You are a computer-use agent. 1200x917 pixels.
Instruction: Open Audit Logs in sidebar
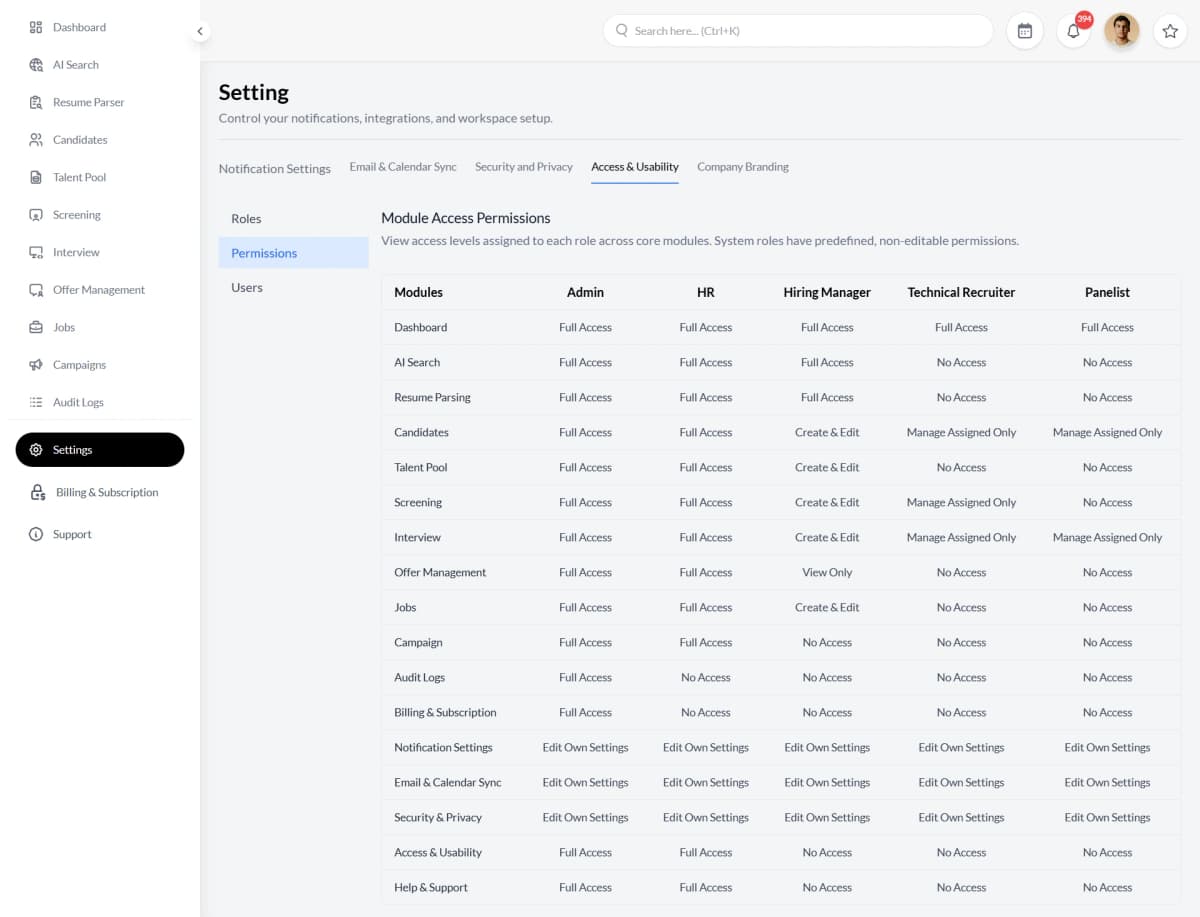[78, 402]
